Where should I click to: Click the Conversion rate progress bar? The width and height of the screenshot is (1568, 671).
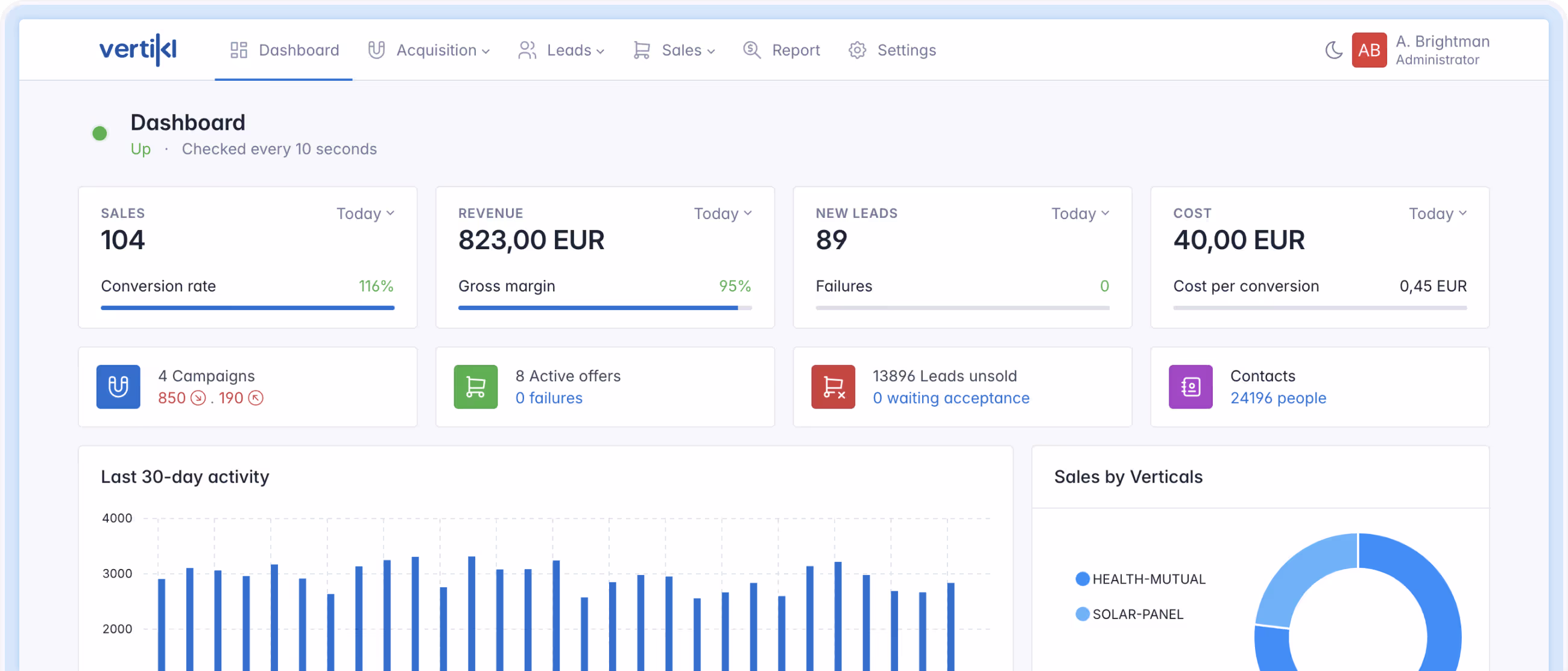248,308
